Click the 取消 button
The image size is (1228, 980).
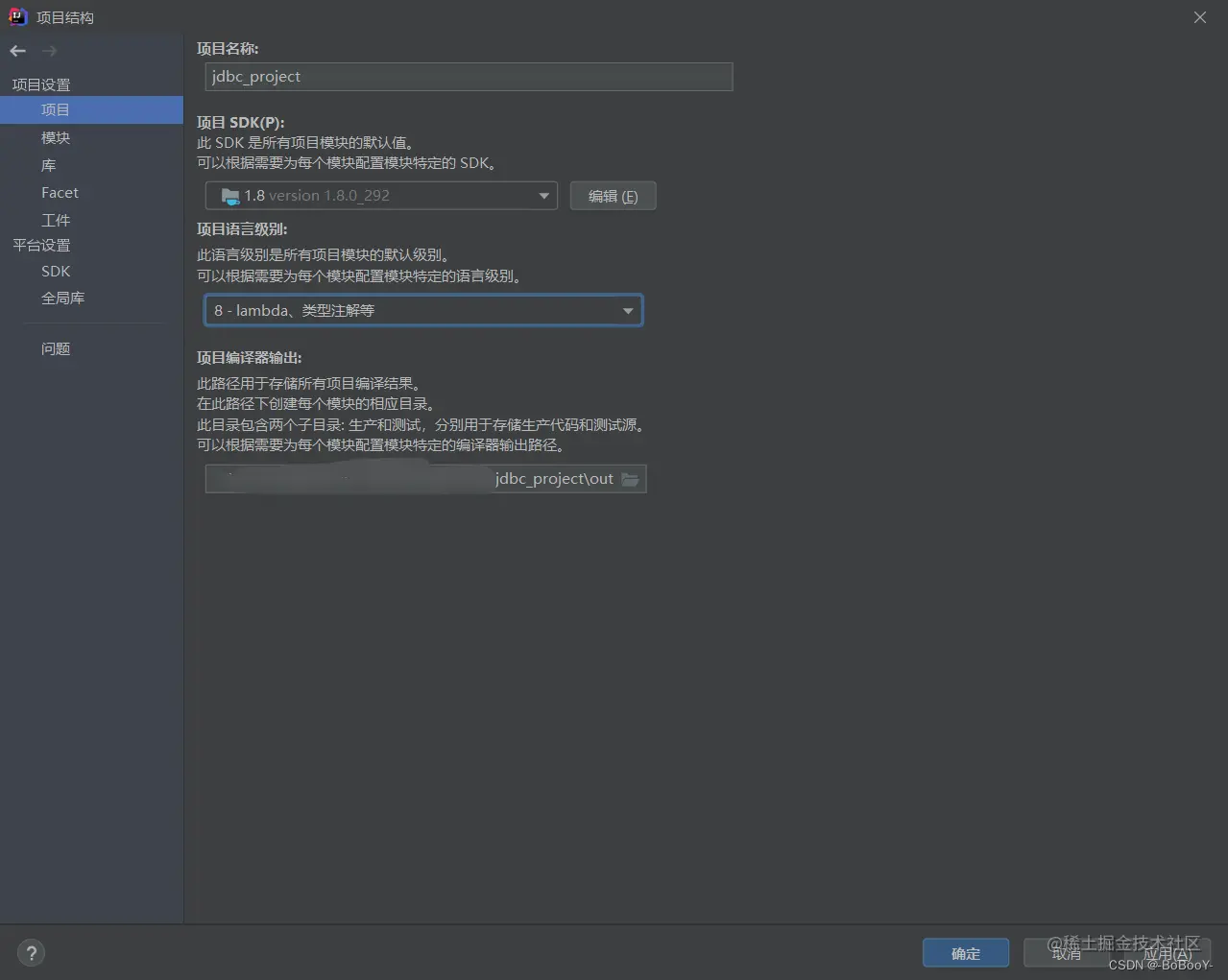tap(1066, 953)
